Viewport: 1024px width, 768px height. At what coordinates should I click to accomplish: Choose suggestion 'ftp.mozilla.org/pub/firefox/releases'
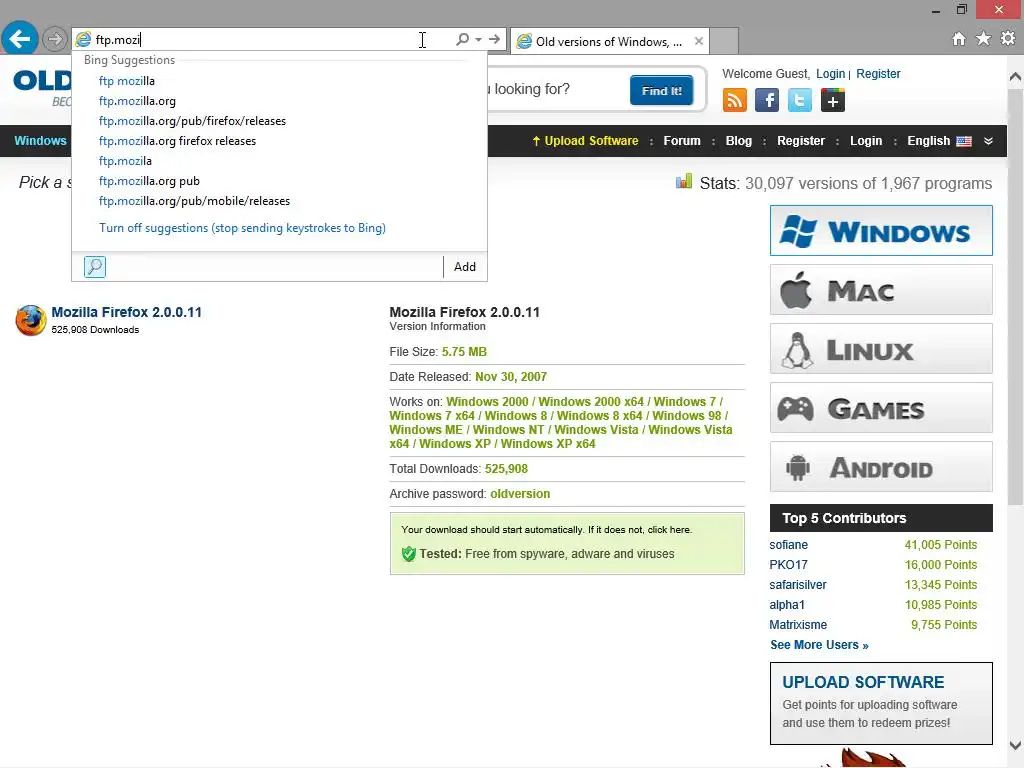(x=280, y=121)
